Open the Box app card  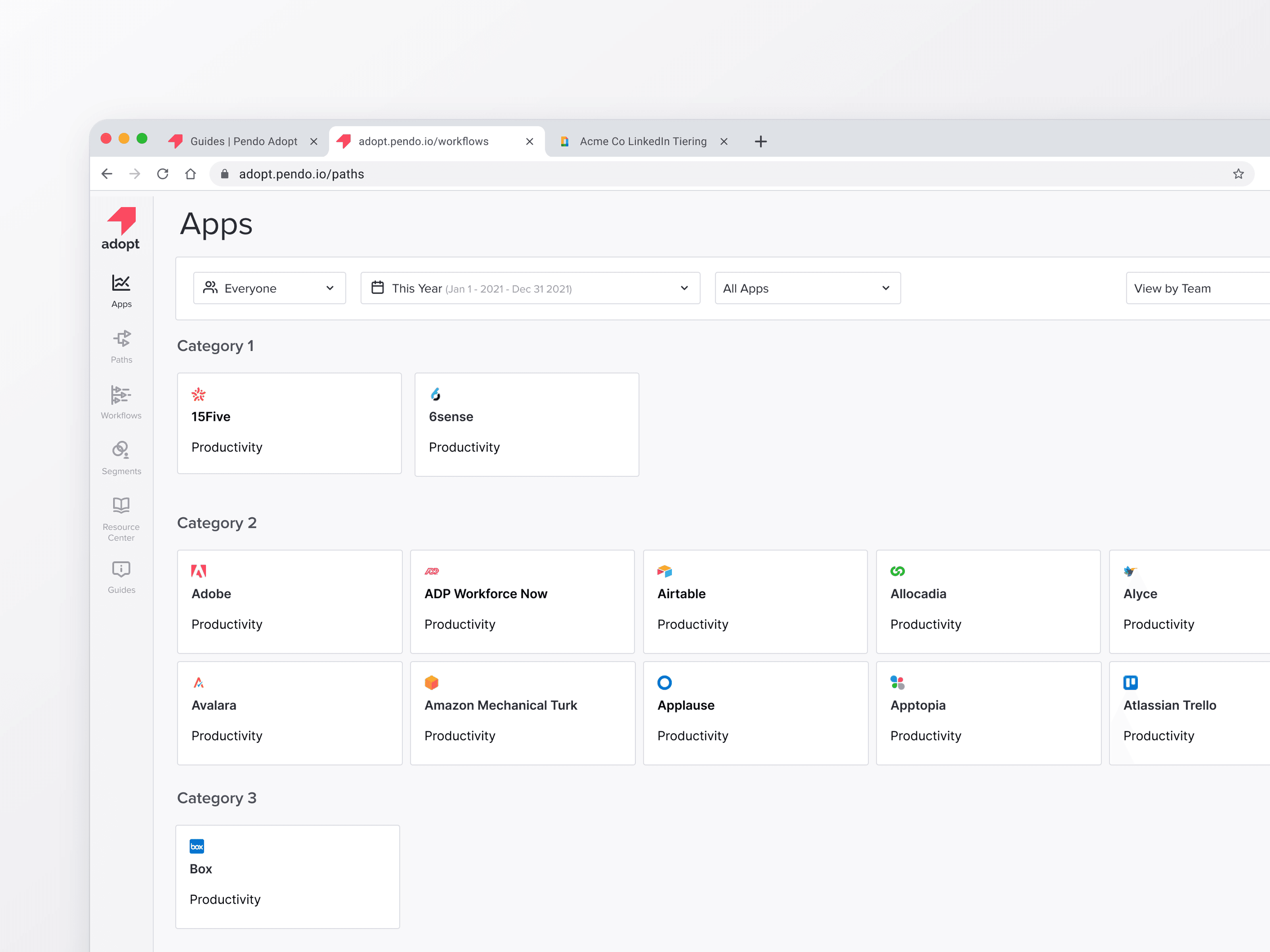pos(288,877)
